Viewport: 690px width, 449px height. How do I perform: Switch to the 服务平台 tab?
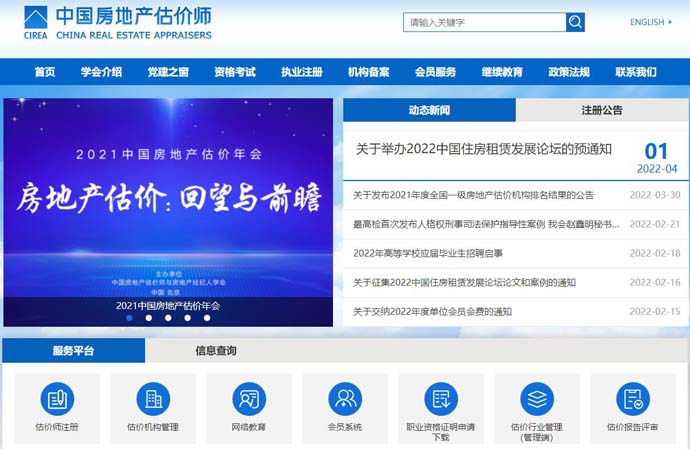[x=73, y=351]
